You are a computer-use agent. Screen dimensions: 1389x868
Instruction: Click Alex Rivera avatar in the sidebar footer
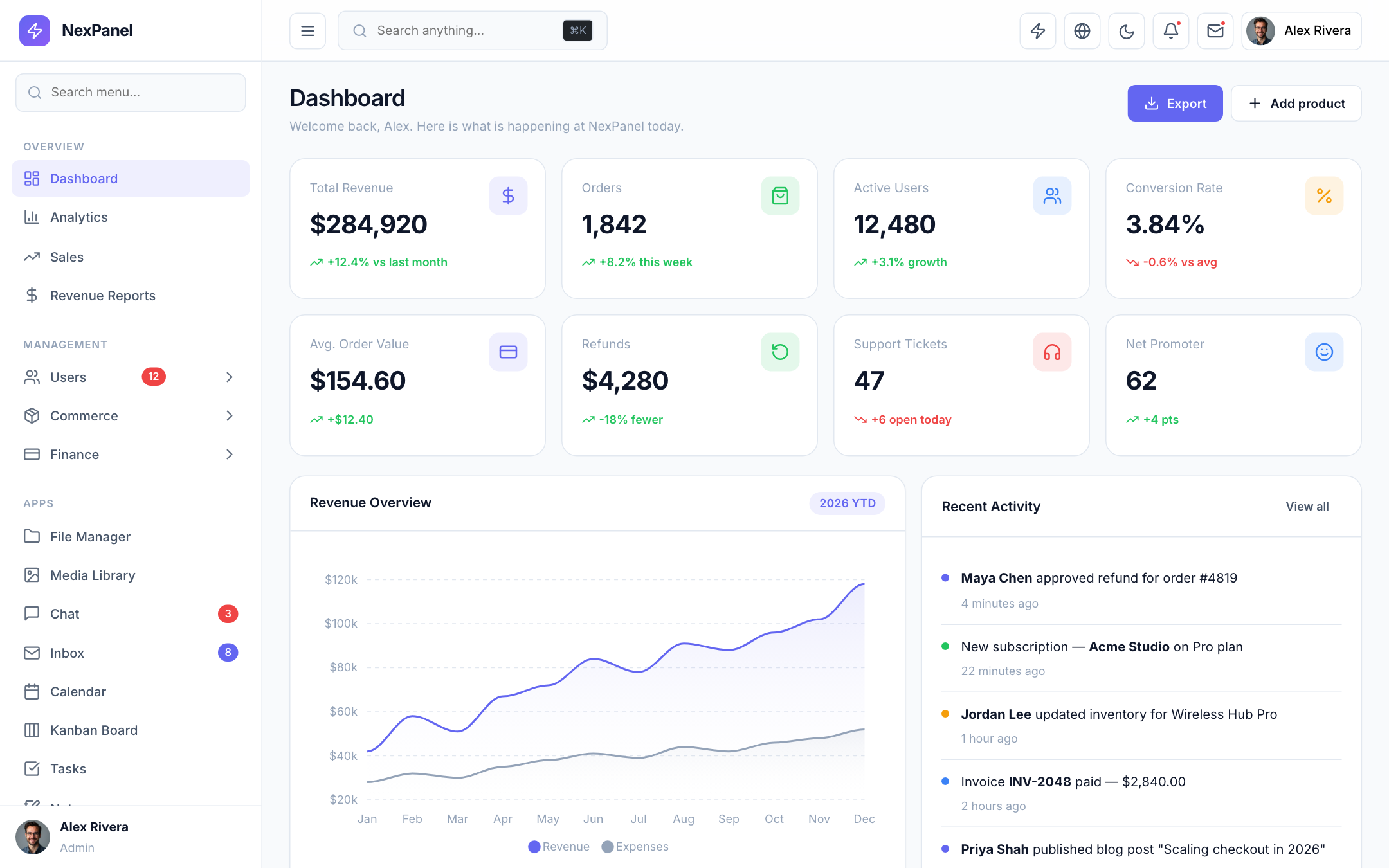(x=33, y=836)
